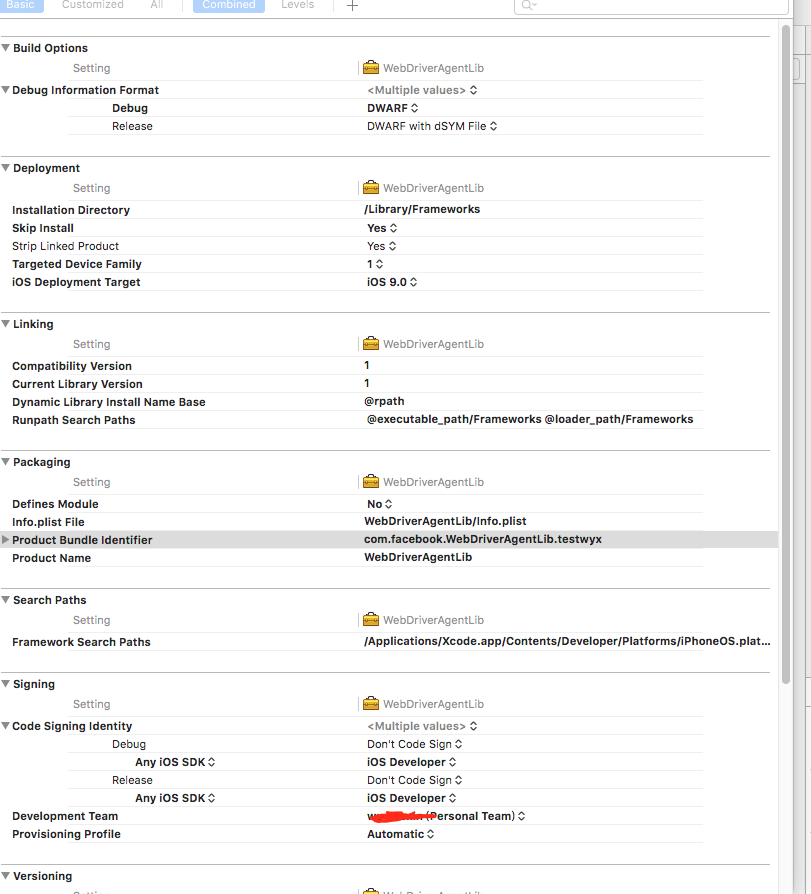The image size is (811, 894).
Task: Collapse the Linking section
Action: 5,324
